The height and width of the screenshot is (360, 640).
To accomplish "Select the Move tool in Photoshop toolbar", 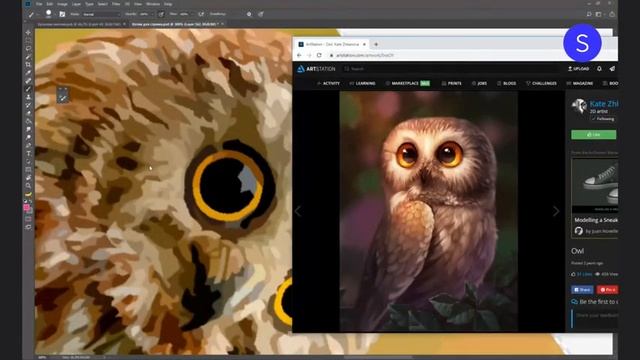I will [x=28, y=32].
